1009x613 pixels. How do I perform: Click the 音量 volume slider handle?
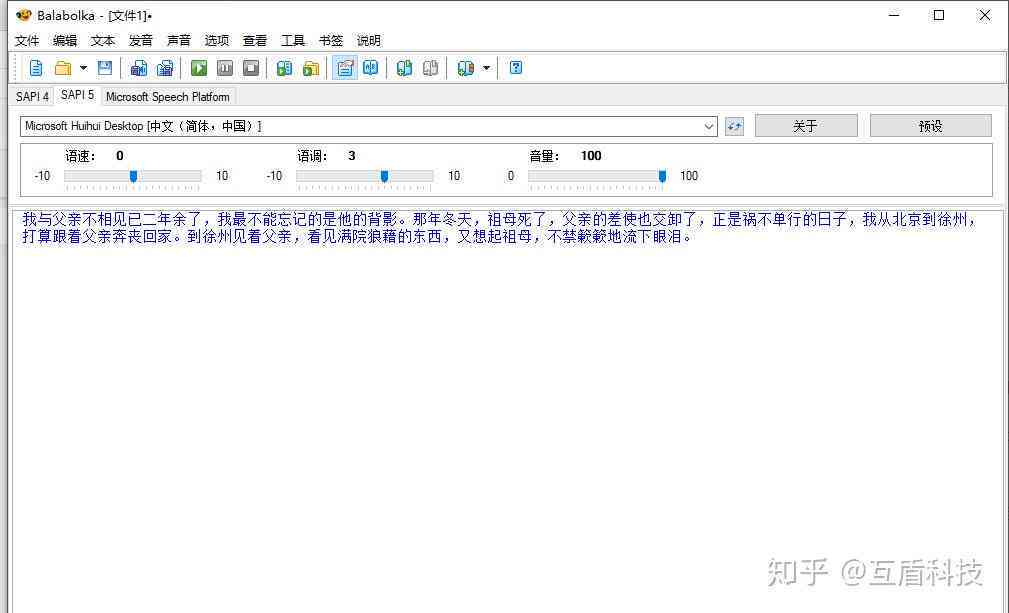pyautogui.click(x=662, y=176)
